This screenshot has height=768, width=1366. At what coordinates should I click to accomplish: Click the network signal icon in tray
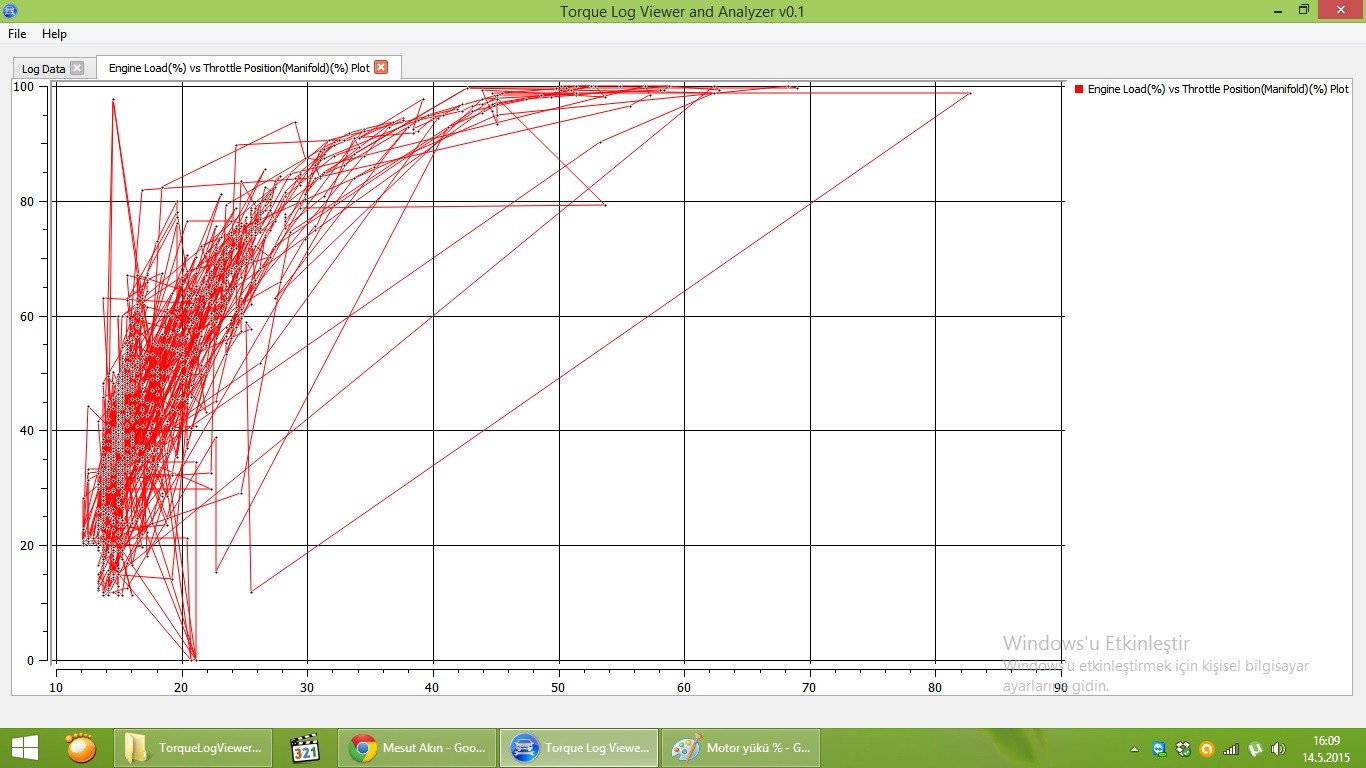1231,749
